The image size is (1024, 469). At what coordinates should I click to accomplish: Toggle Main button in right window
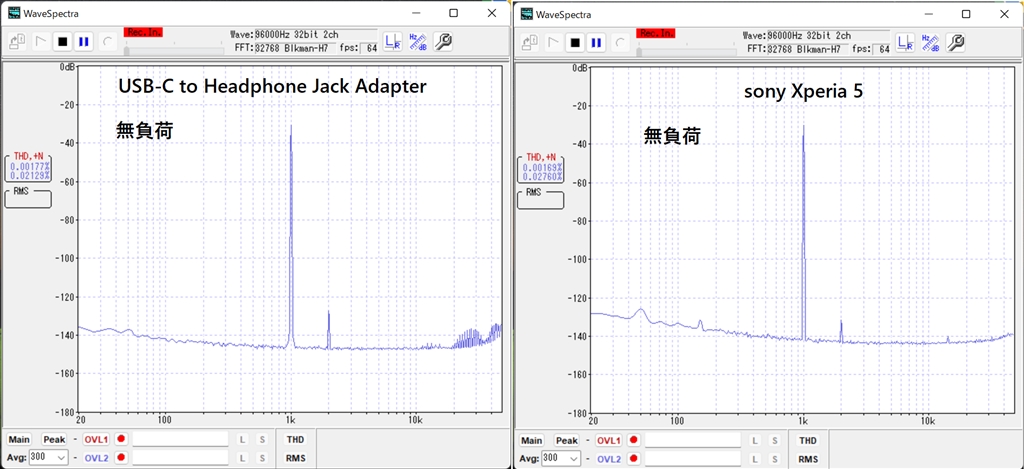click(532, 440)
